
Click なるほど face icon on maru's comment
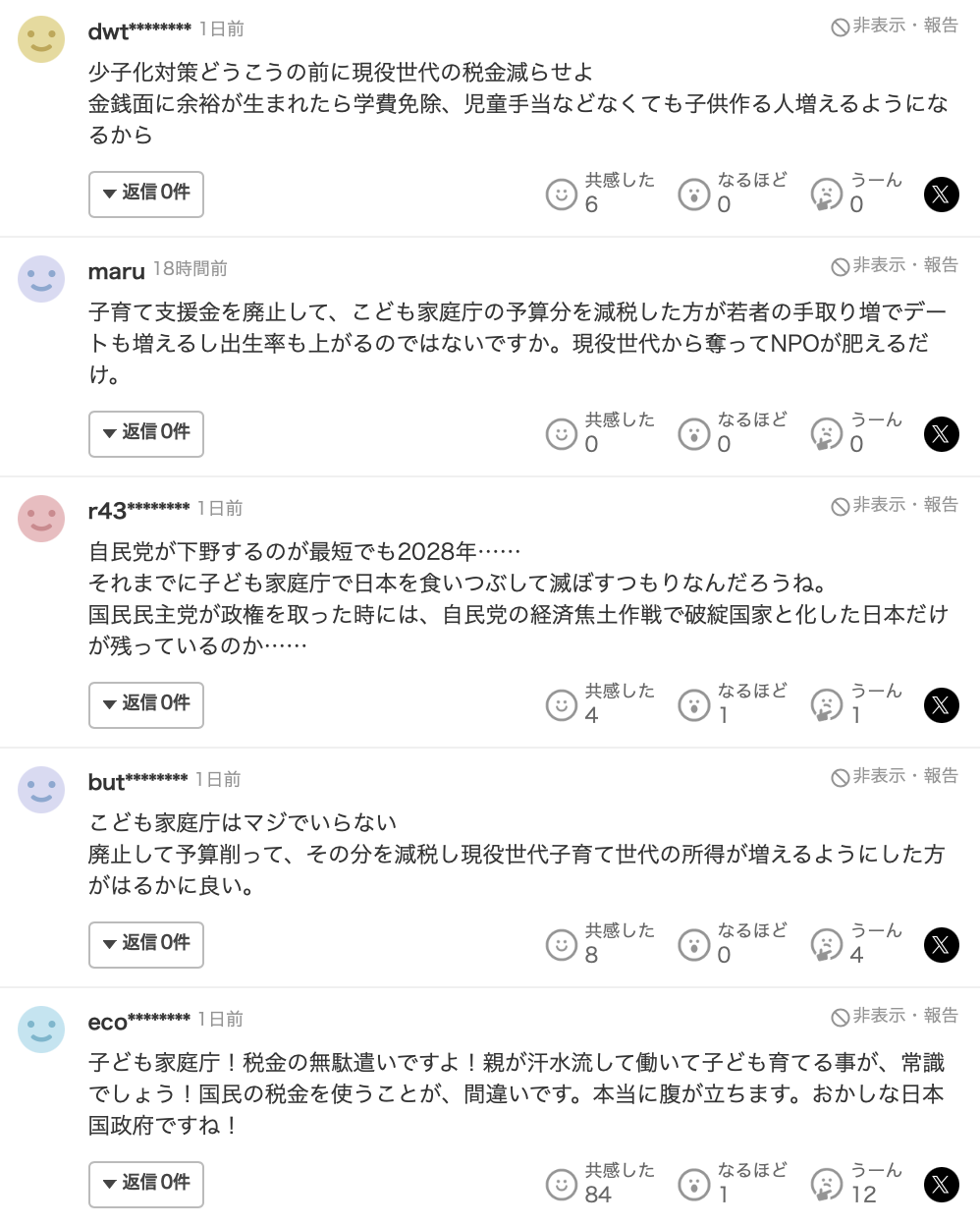point(693,434)
